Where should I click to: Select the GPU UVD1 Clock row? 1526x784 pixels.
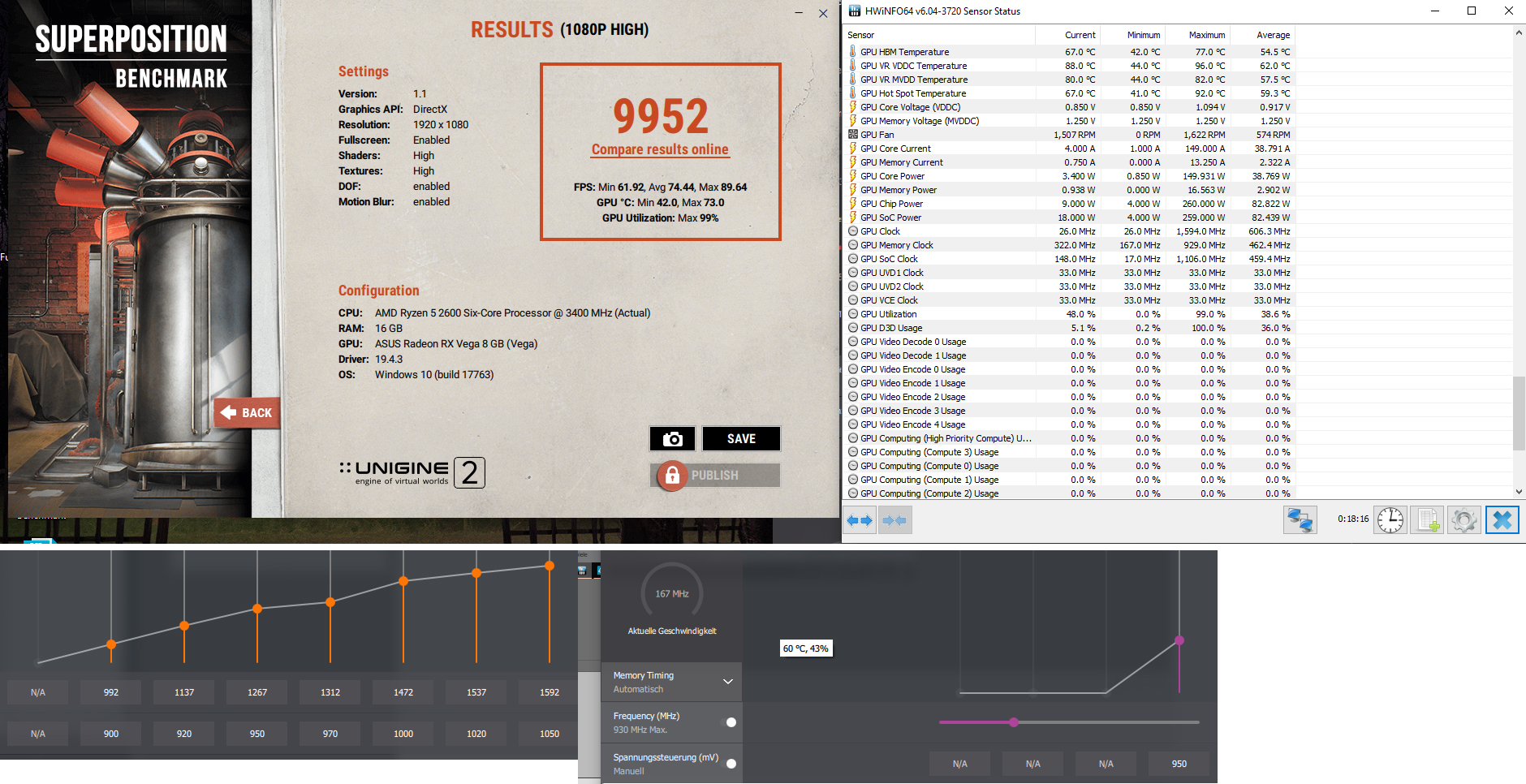[x=1069, y=273]
